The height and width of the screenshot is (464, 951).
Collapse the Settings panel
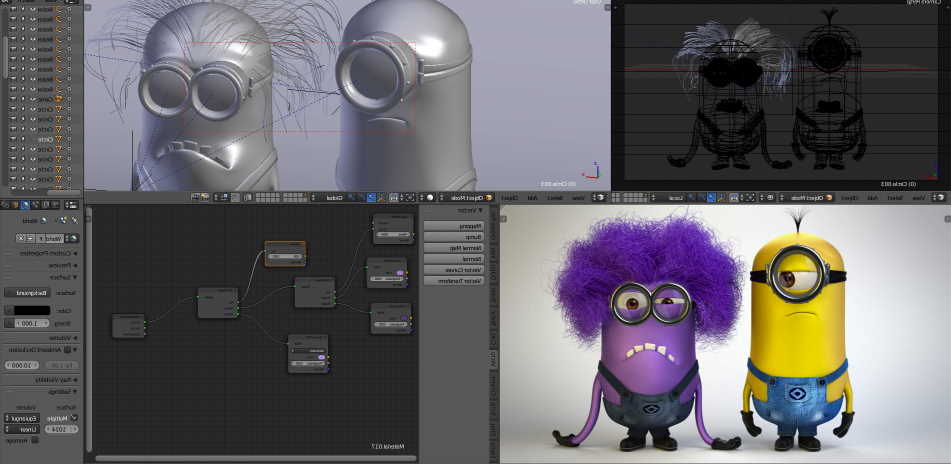[61, 391]
